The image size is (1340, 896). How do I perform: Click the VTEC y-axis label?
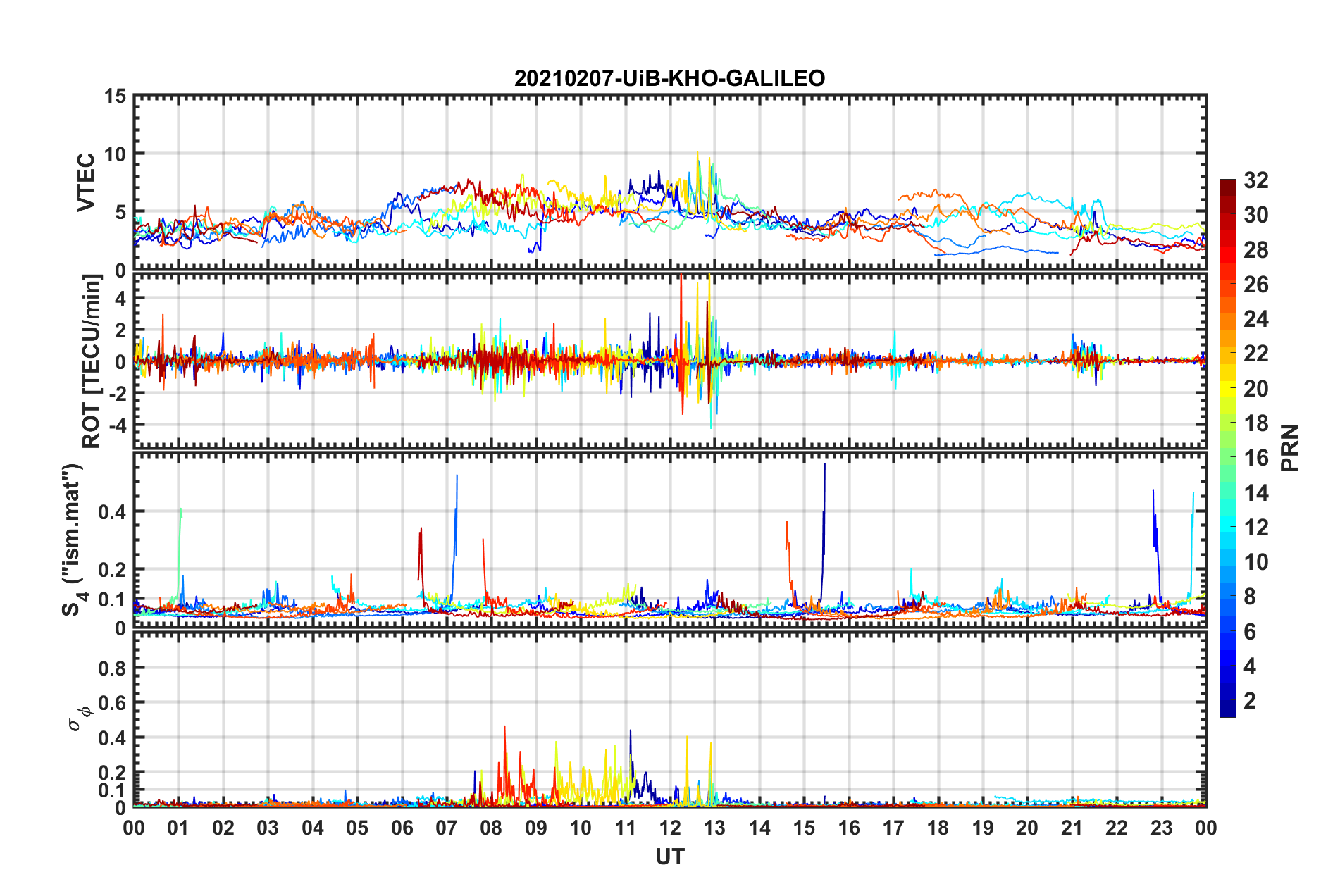[x=86, y=182]
